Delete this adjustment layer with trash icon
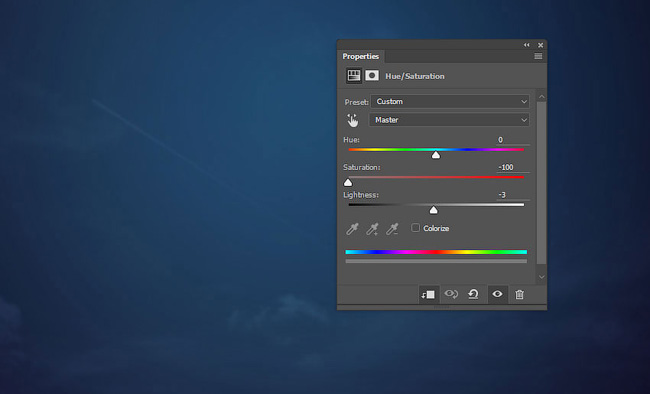 [519, 294]
